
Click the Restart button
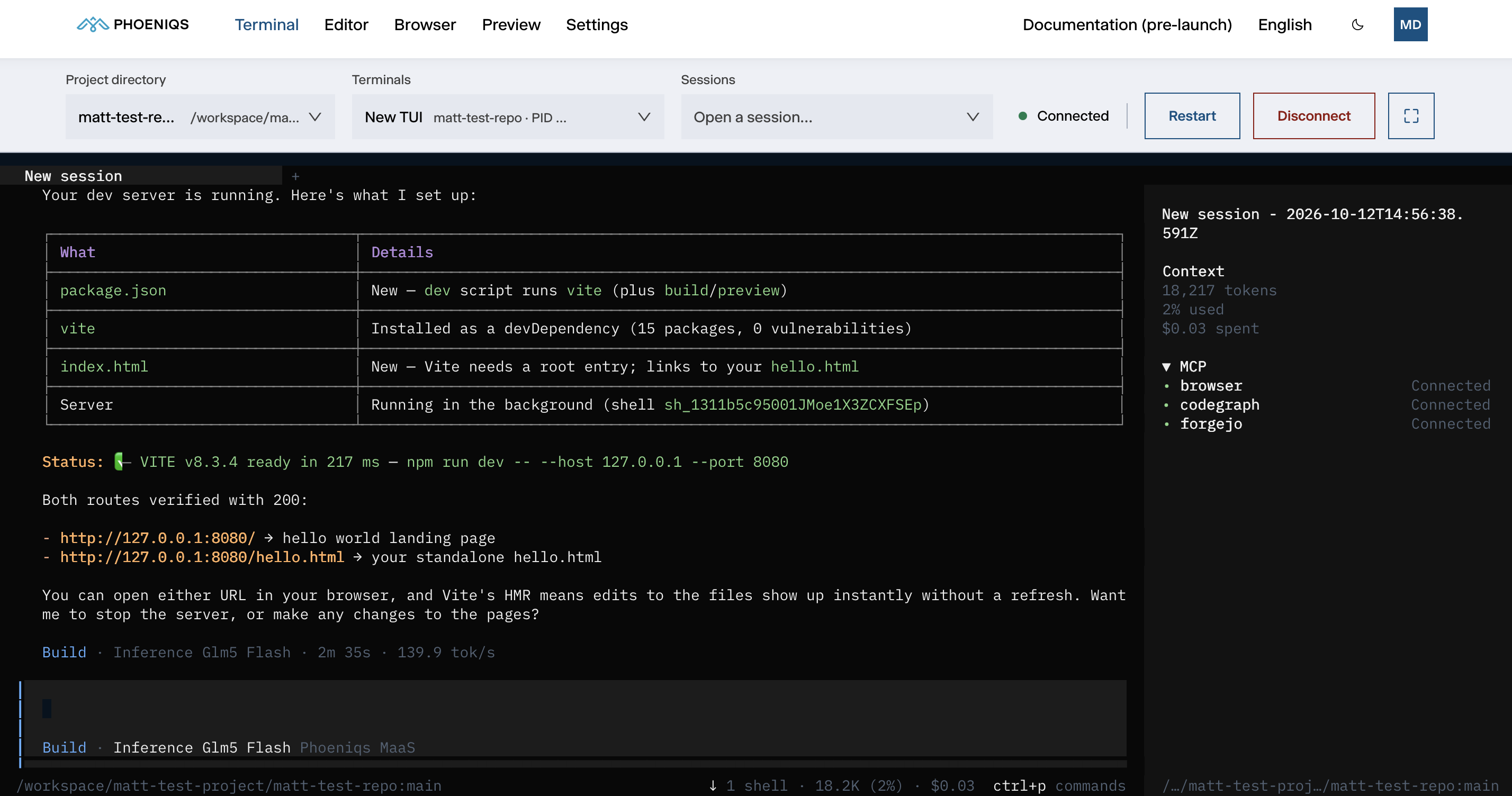[1192, 116]
